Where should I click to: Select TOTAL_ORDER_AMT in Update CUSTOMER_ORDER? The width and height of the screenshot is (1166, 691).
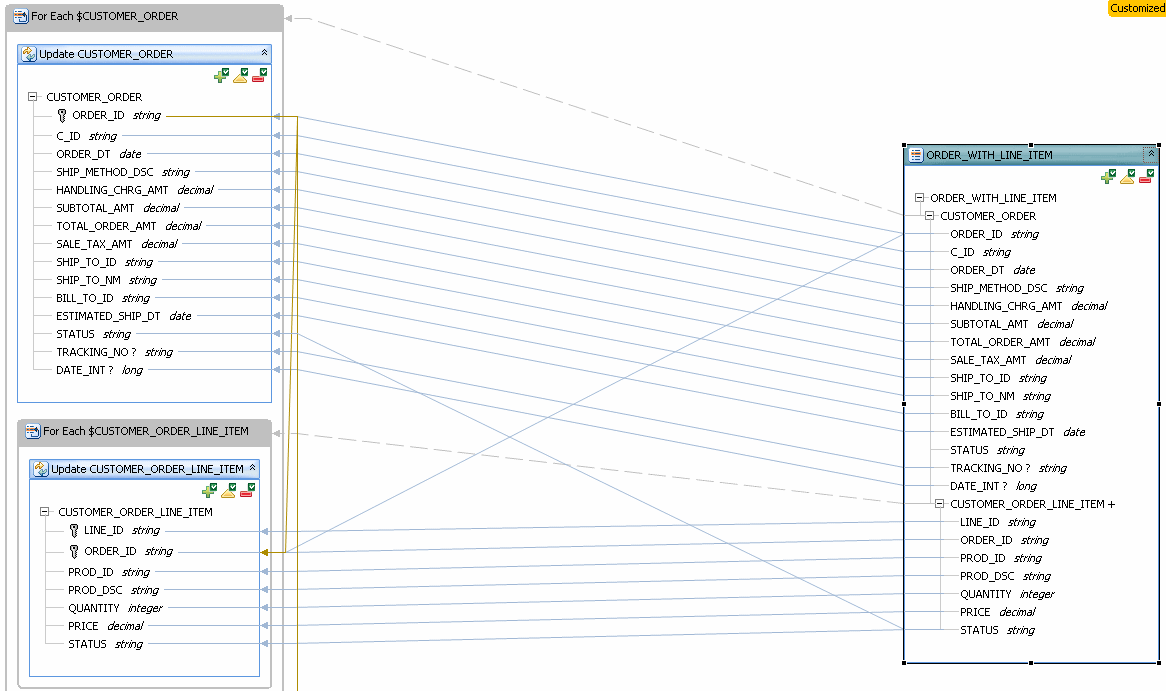point(129,225)
